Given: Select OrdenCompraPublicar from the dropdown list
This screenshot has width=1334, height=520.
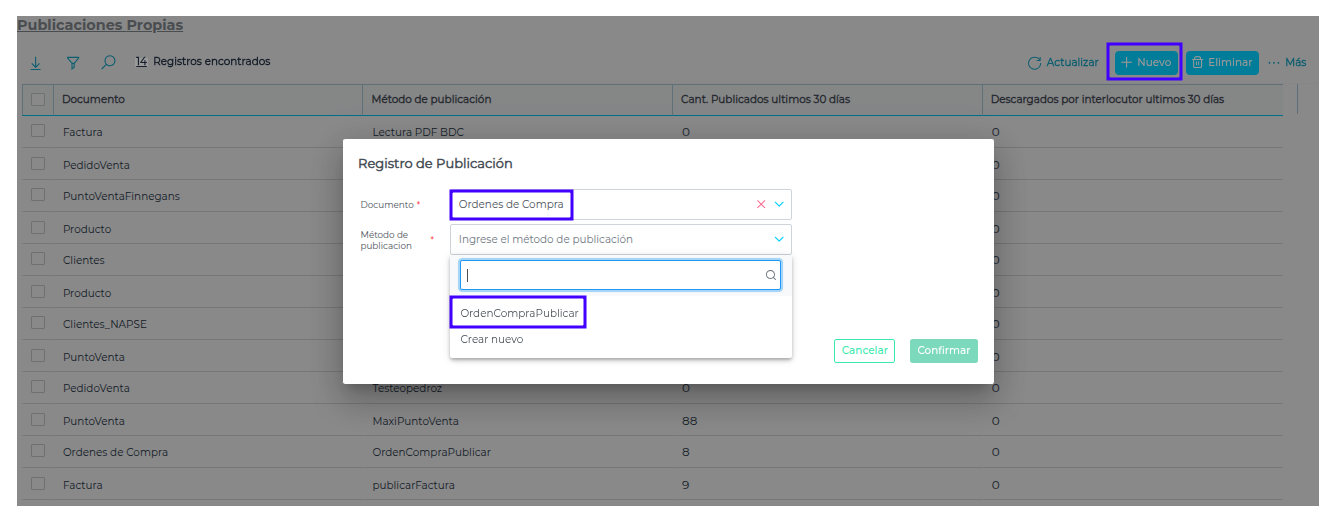Looking at the screenshot, I should (x=518, y=313).
